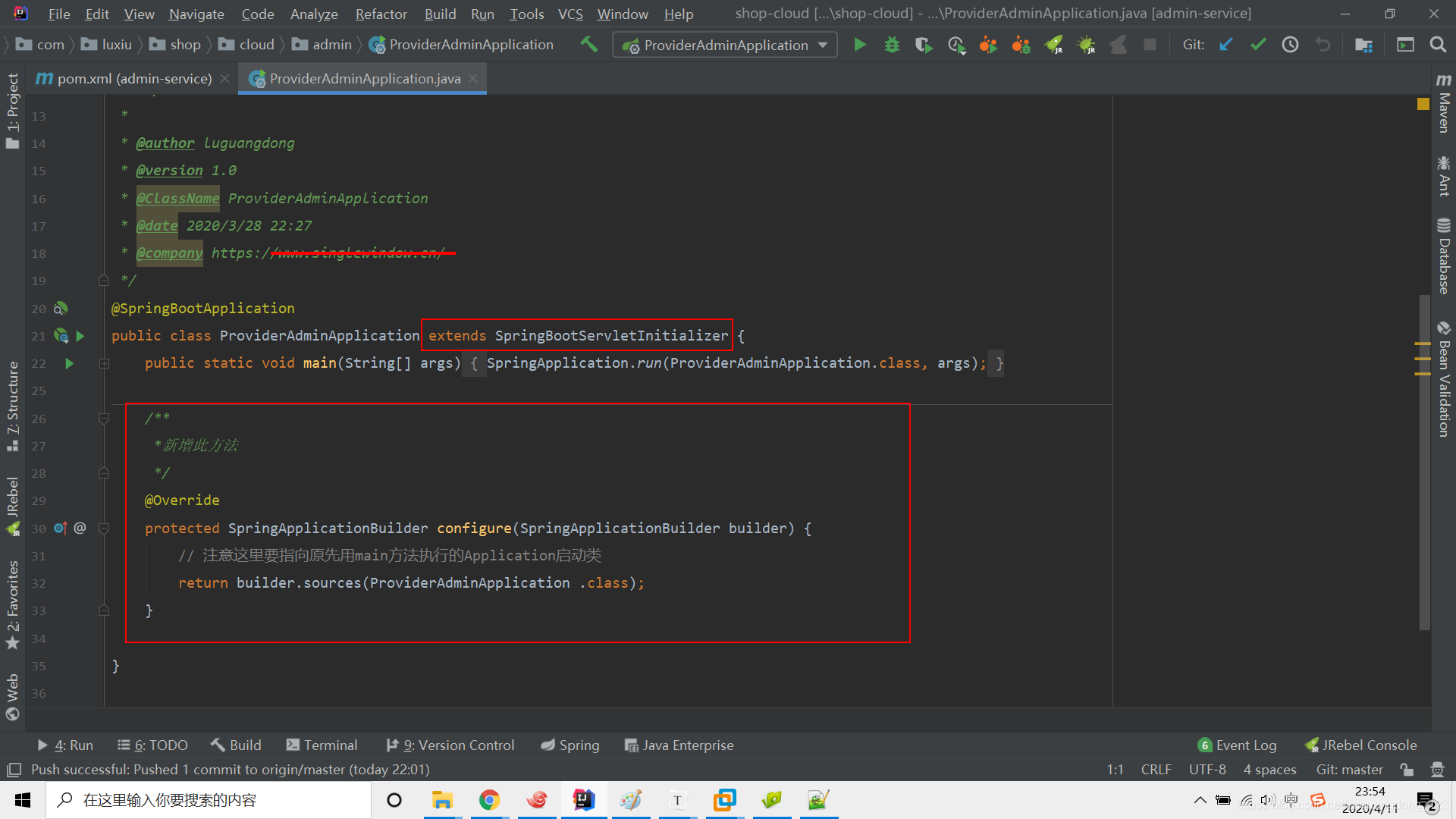
Task: Run ProviderAdminApplication with green play button
Action: pyautogui.click(x=860, y=45)
